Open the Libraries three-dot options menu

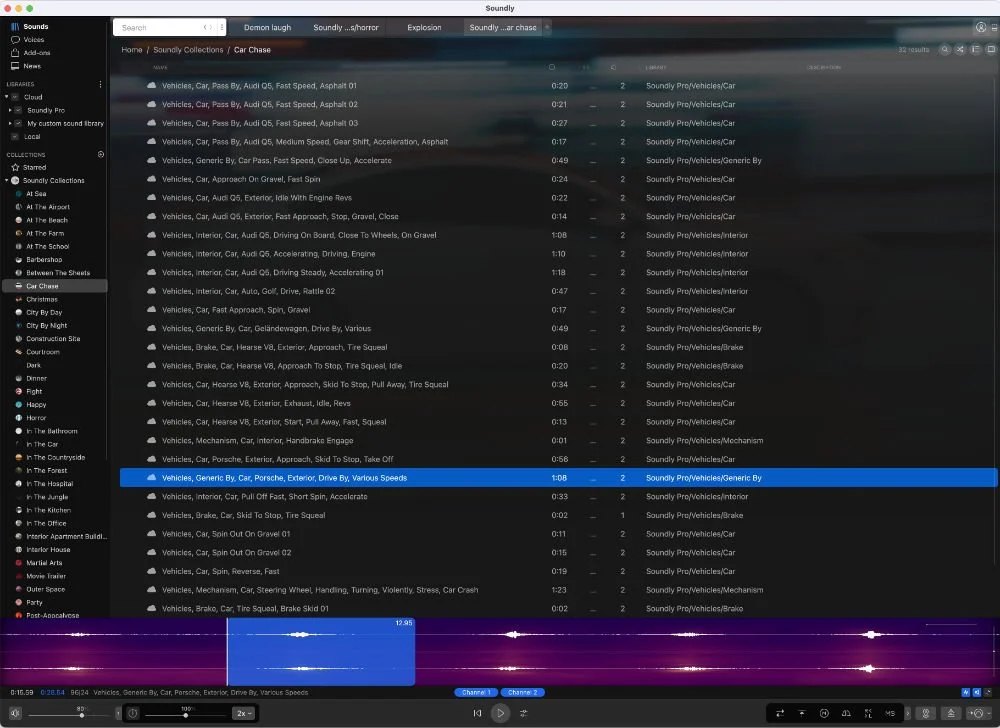pyautogui.click(x=100, y=84)
